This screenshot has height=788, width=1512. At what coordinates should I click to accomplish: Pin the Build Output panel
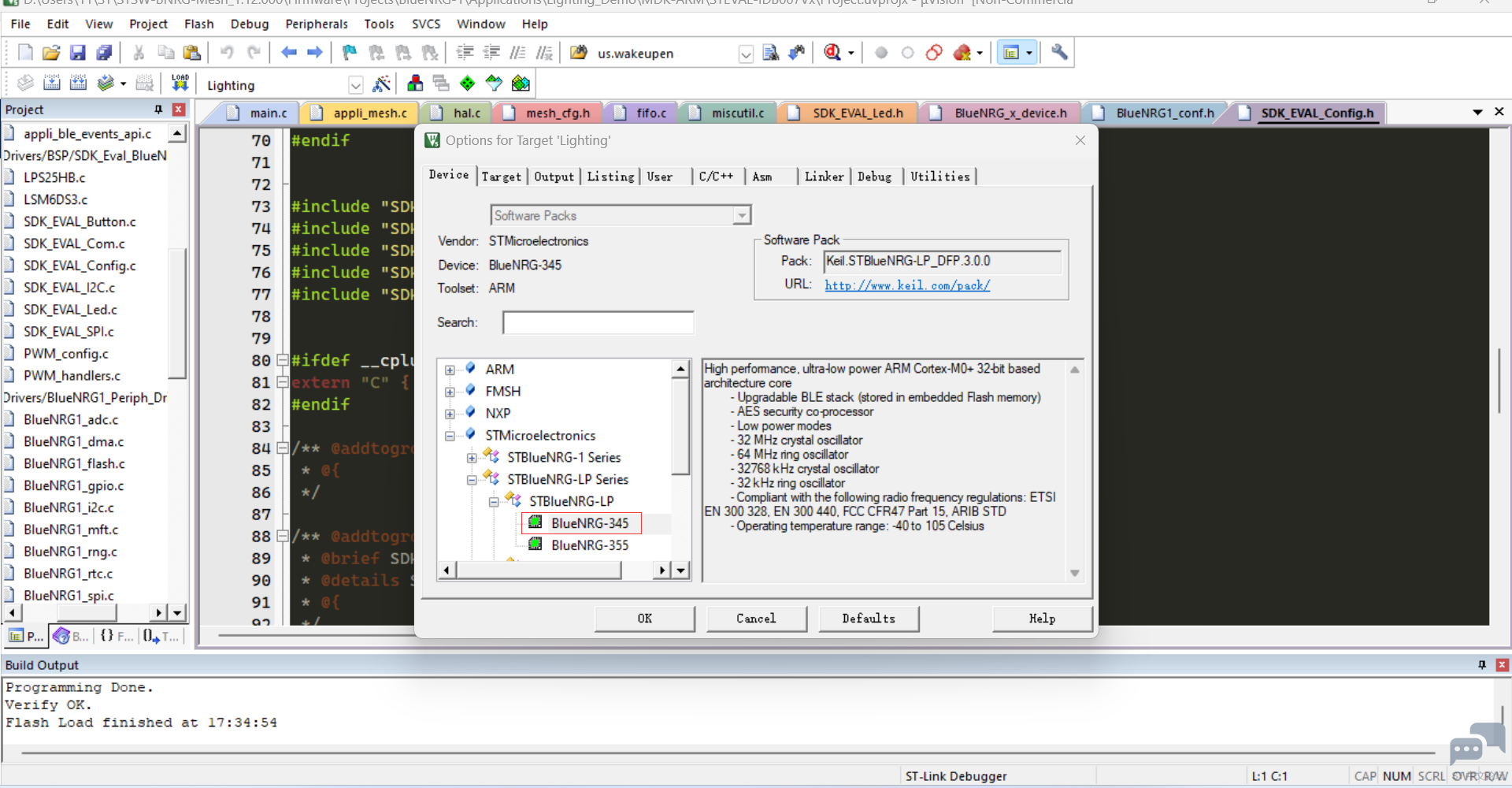[1482, 665]
